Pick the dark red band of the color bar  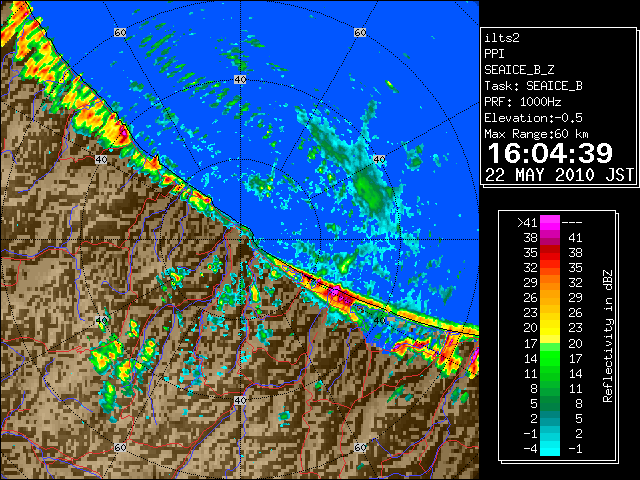550,249
